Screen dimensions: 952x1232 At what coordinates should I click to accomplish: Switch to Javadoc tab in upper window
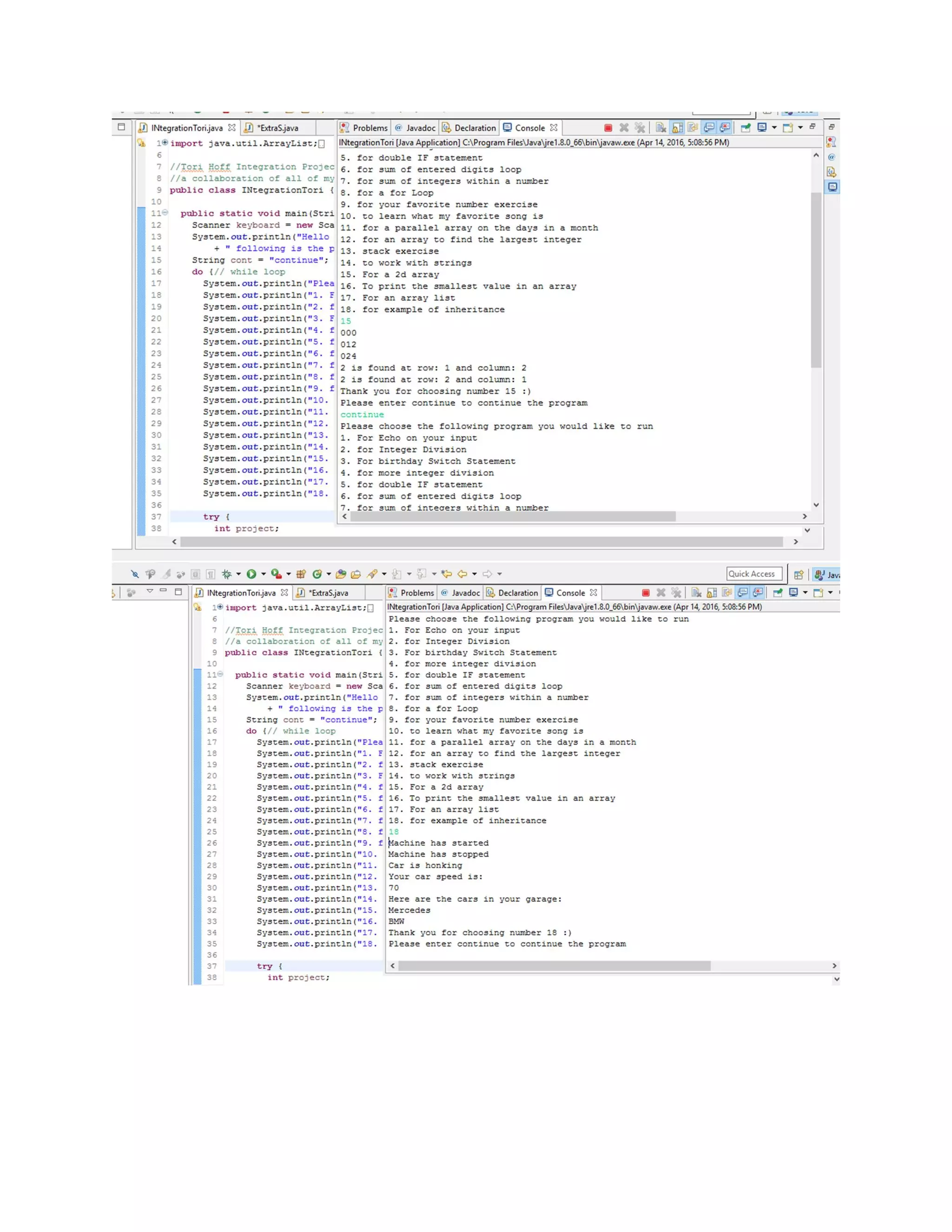tap(415, 128)
